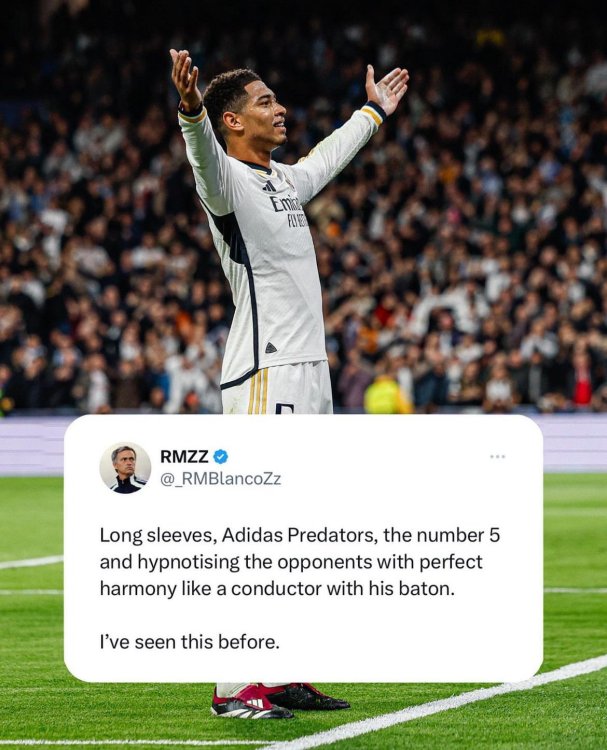Click the yellow-vested steward in background

pyautogui.click(x=387, y=394)
